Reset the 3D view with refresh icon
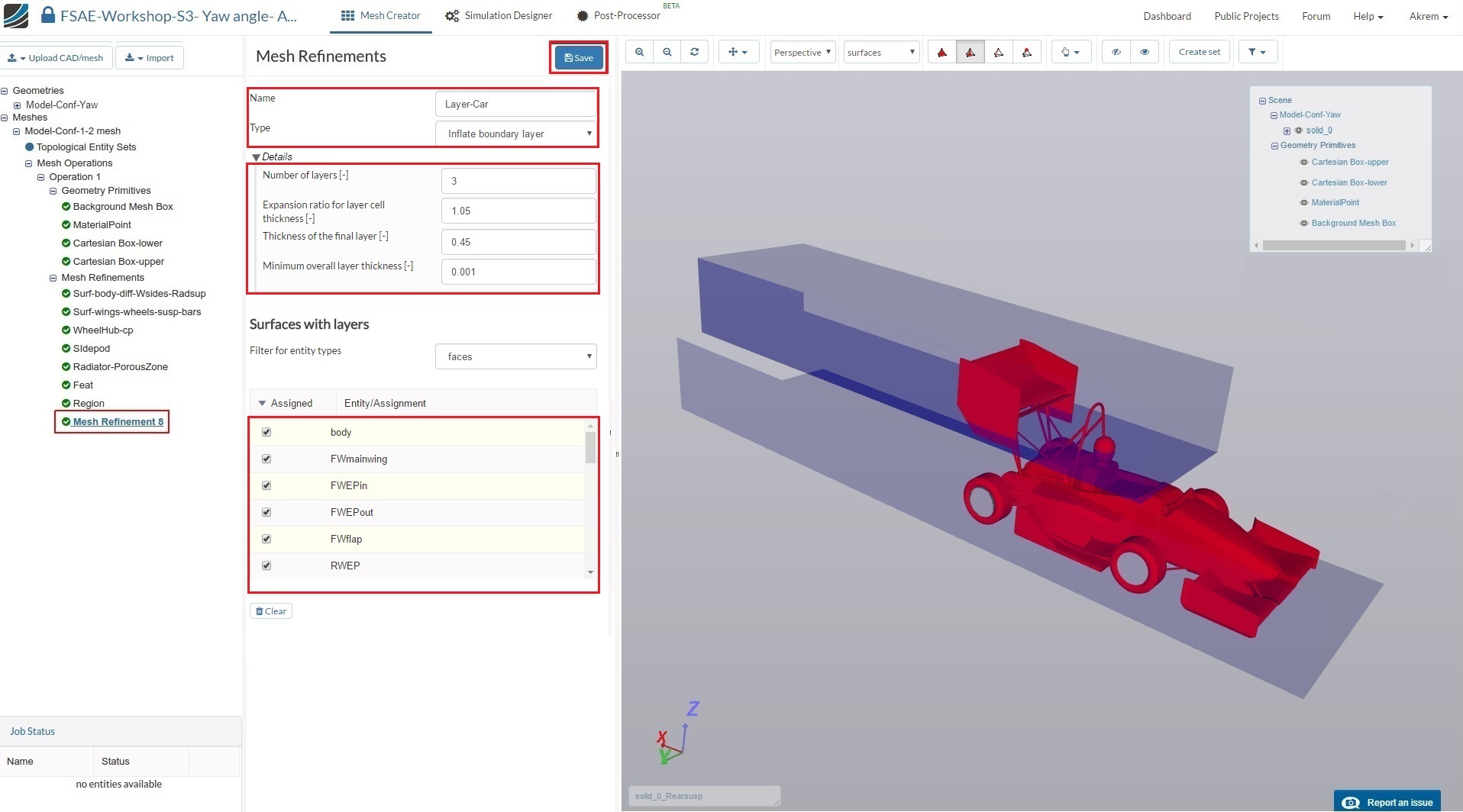 pos(694,52)
